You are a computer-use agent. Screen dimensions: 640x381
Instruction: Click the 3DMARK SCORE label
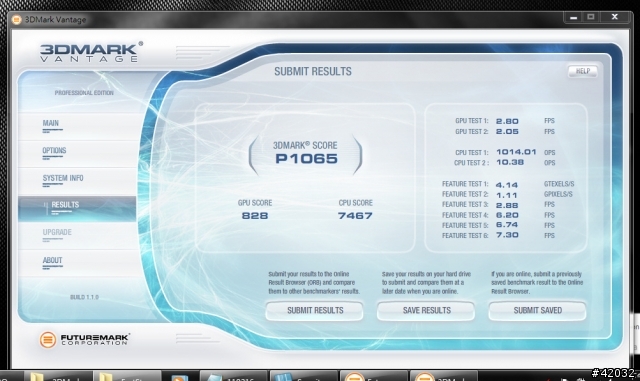(x=305, y=145)
